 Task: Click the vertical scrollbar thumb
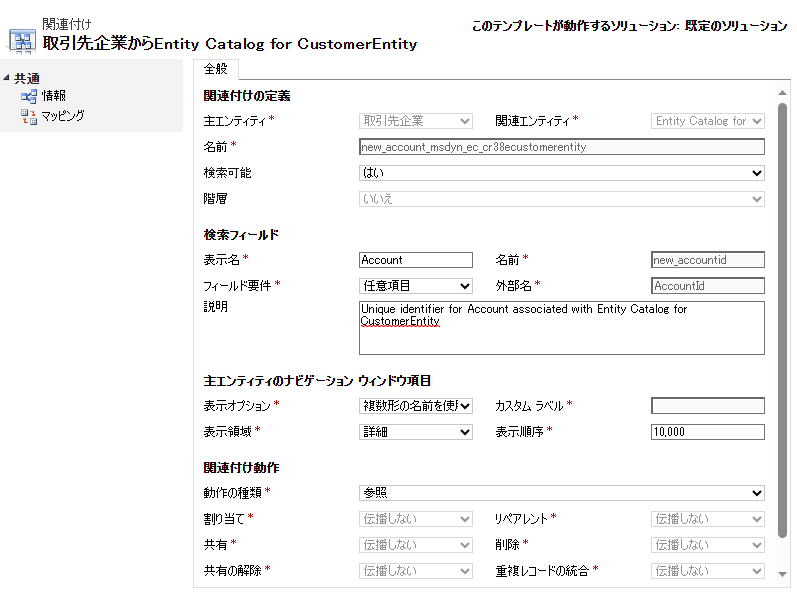click(x=782, y=320)
